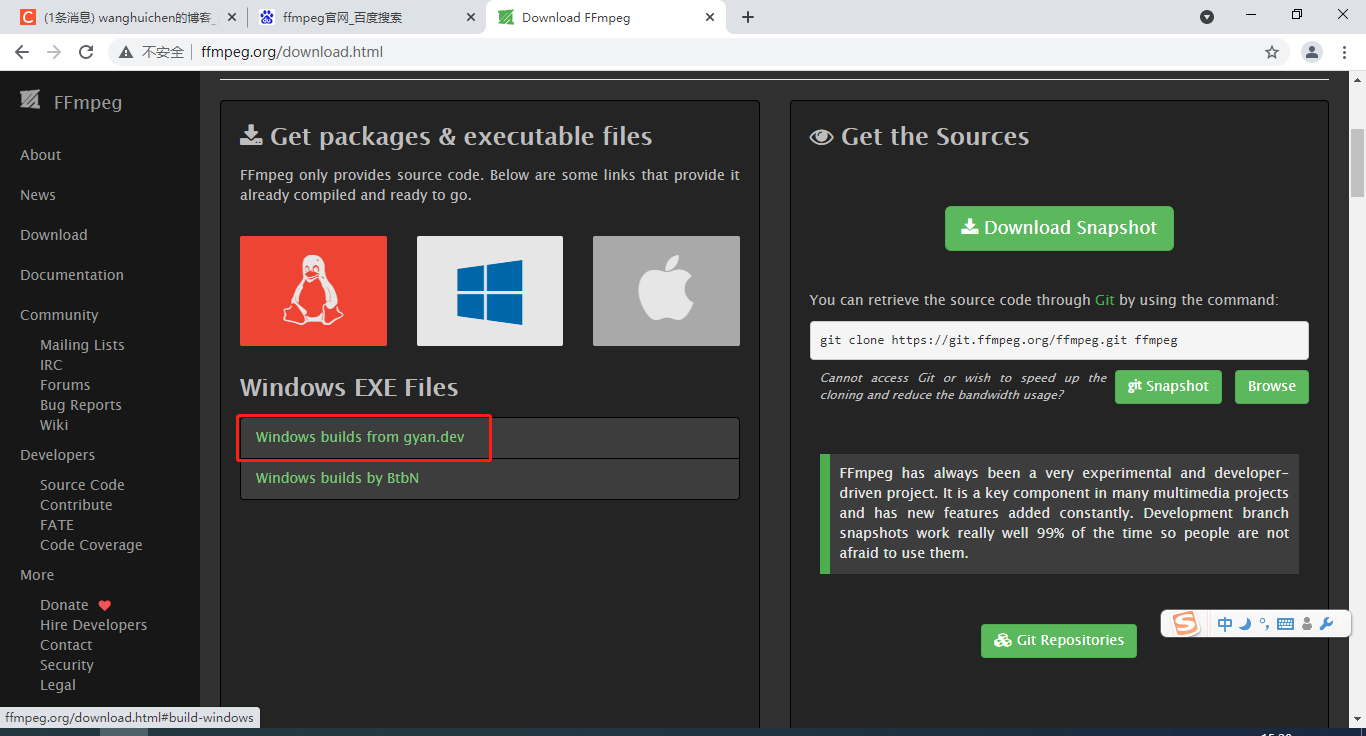This screenshot has width=1366, height=736.
Task: Toggle Sogou Chinese/English mode 中 icon
Action: pos(1225,624)
